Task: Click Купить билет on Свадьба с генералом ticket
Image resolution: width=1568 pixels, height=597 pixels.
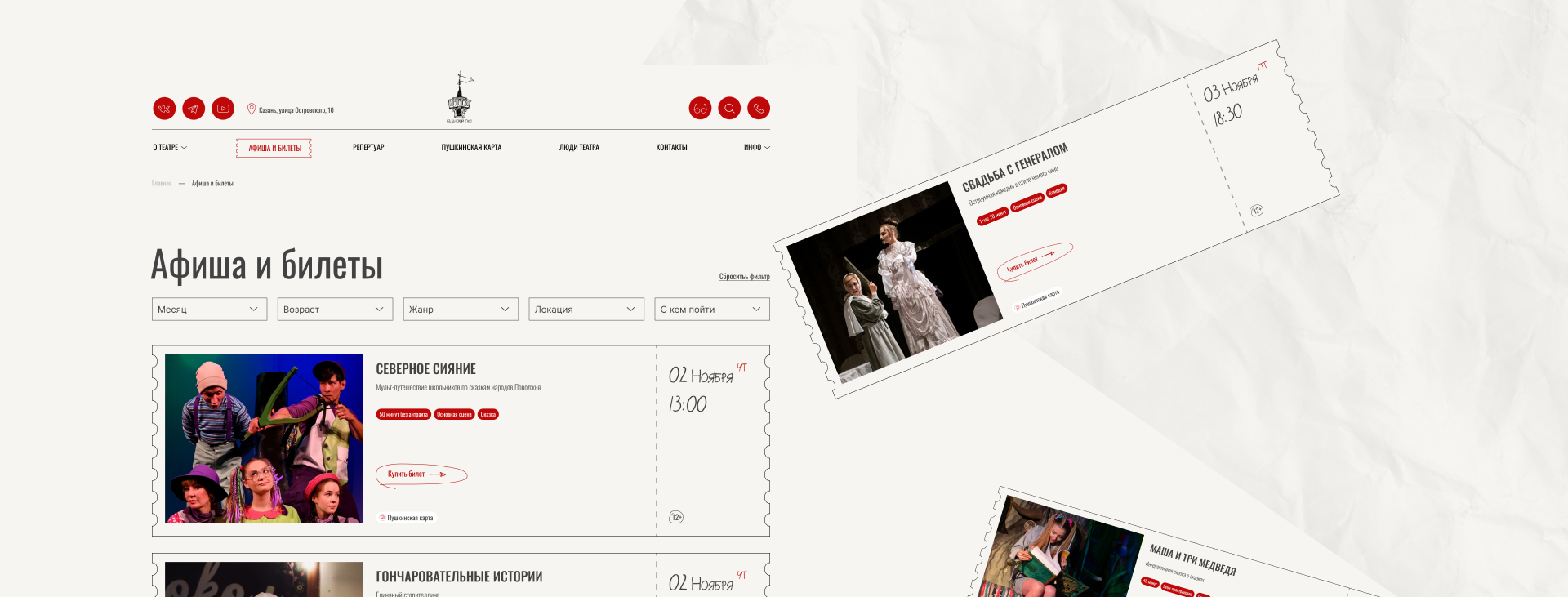Action: (1035, 261)
